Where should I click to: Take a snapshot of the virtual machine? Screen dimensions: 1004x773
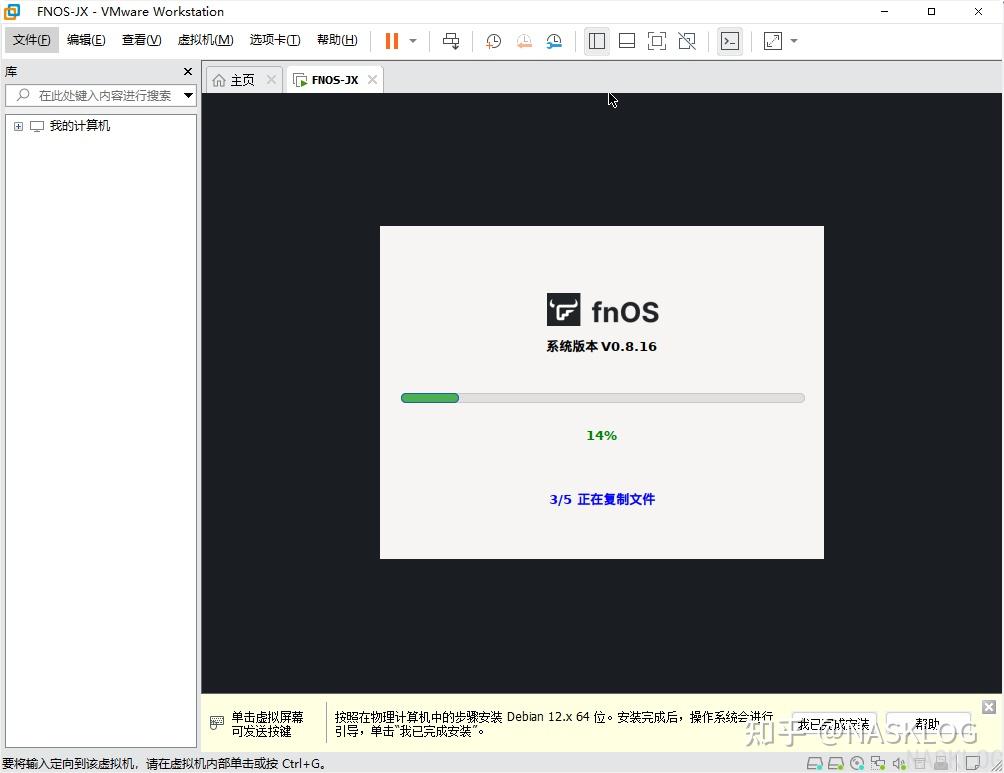click(492, 41)
